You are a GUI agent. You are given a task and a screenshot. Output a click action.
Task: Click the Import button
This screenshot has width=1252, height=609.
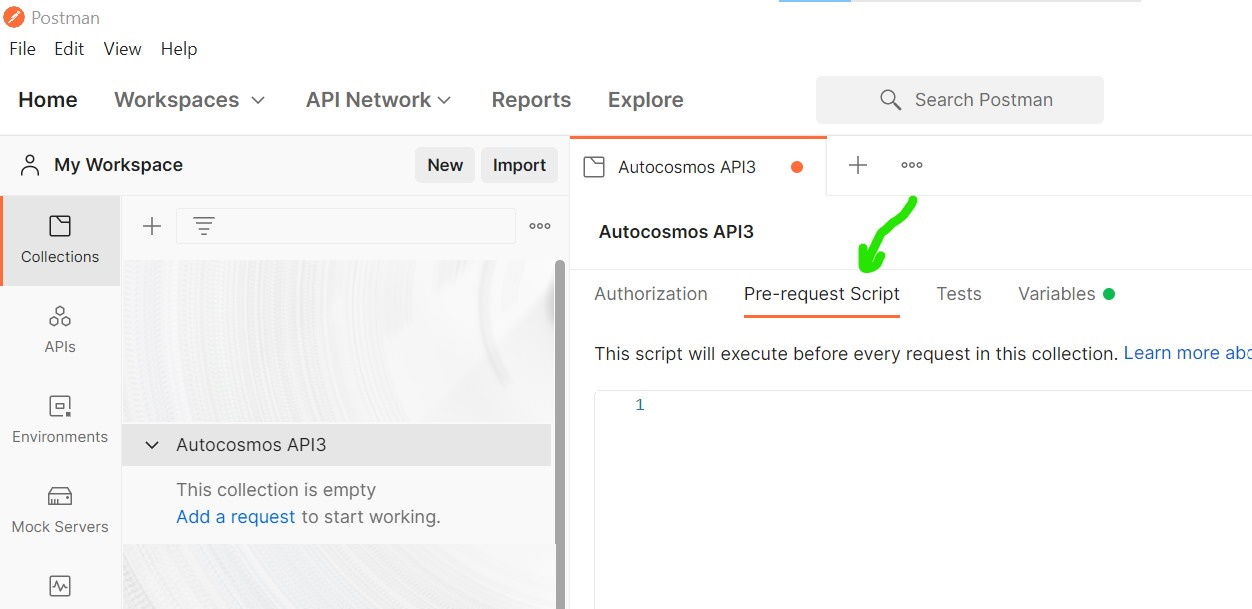coord(519,165)
